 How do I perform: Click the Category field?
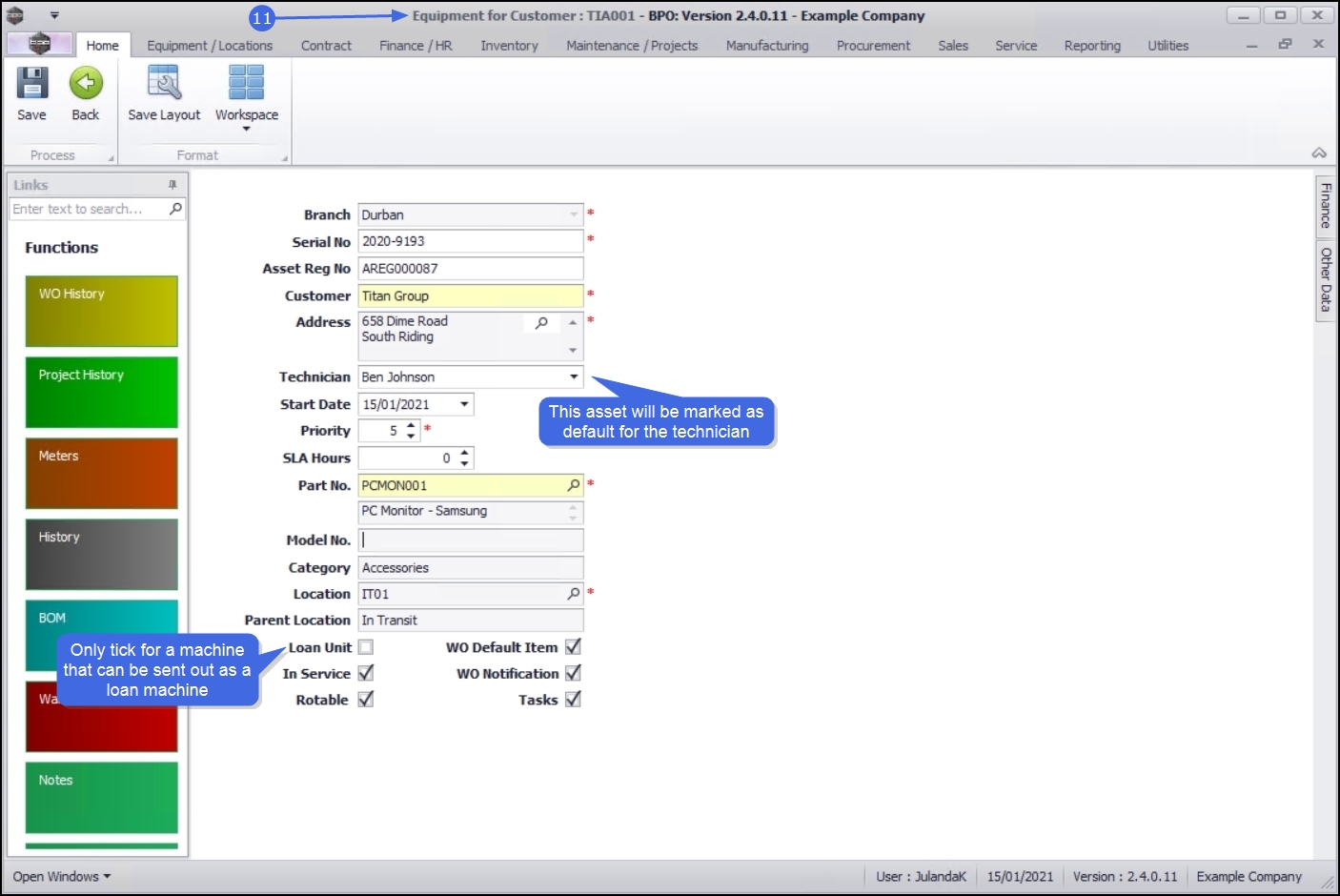471,568
